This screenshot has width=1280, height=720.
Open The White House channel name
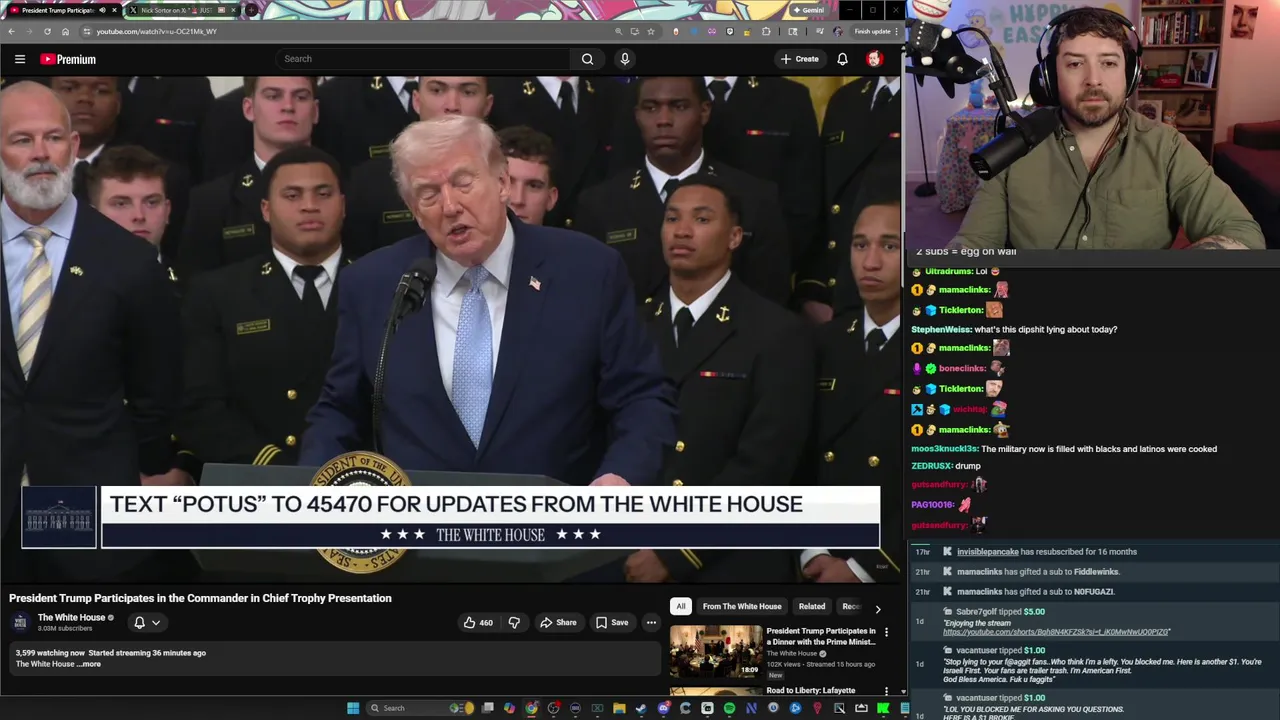click(x=71, y=617)
